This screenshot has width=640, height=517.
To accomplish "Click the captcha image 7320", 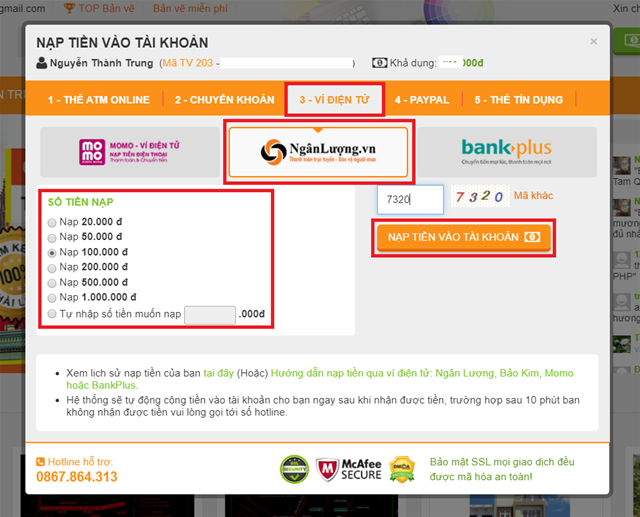I will [480, 196].
